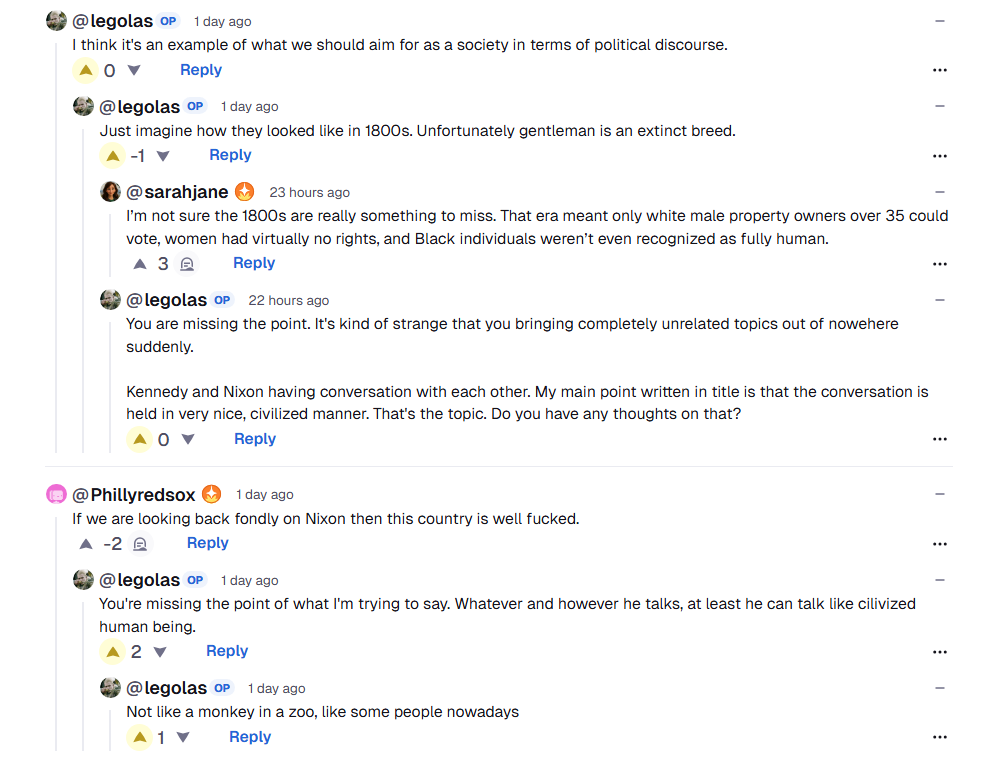Collapse sarahjane's comment thread
Image resolution: width=1002 pixels, height=782 pixels.
(x=939, y=192)
